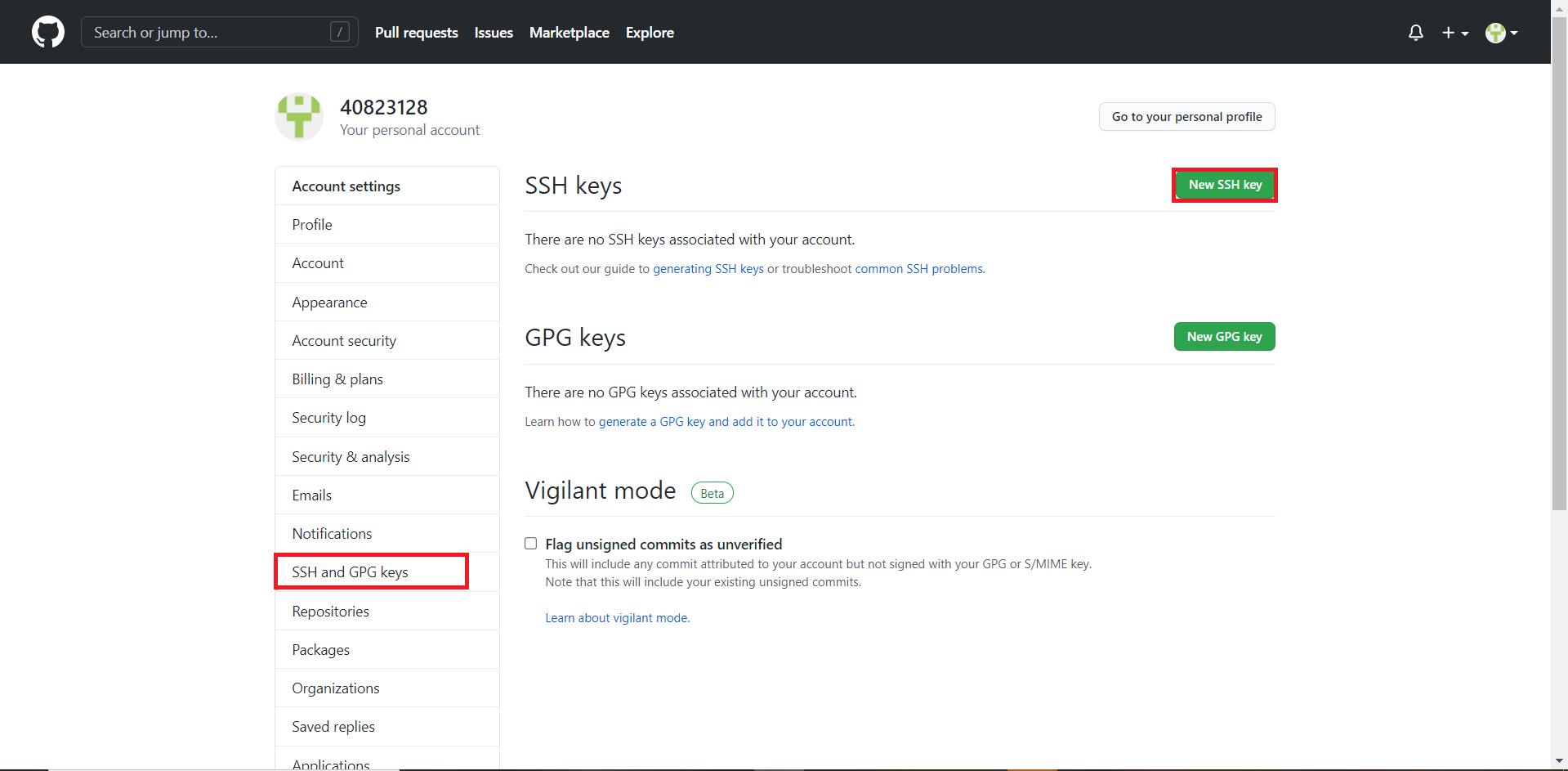Select Account security in sidebar
1568x771 pixels.
(344, 341)
